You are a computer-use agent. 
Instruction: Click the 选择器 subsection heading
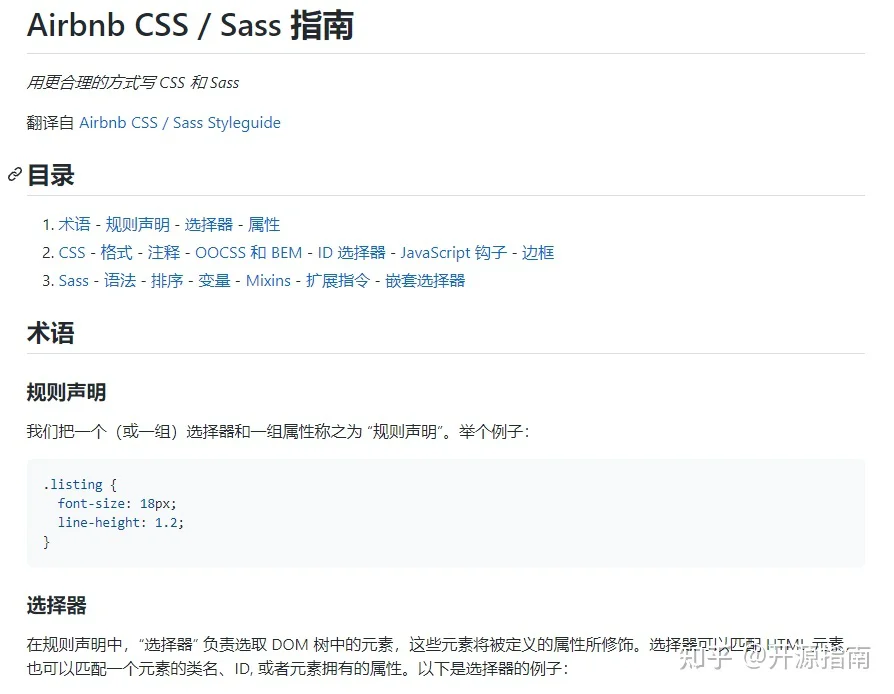(56, 606)
